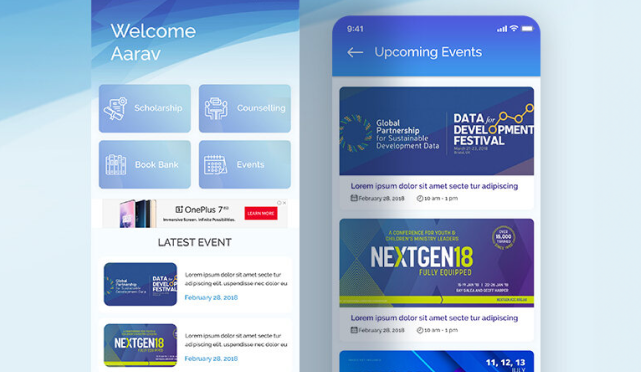The height and width of the screenshot is (372, 641).
Task: Select the first latest event thumbnail
Action: point(140,284)
